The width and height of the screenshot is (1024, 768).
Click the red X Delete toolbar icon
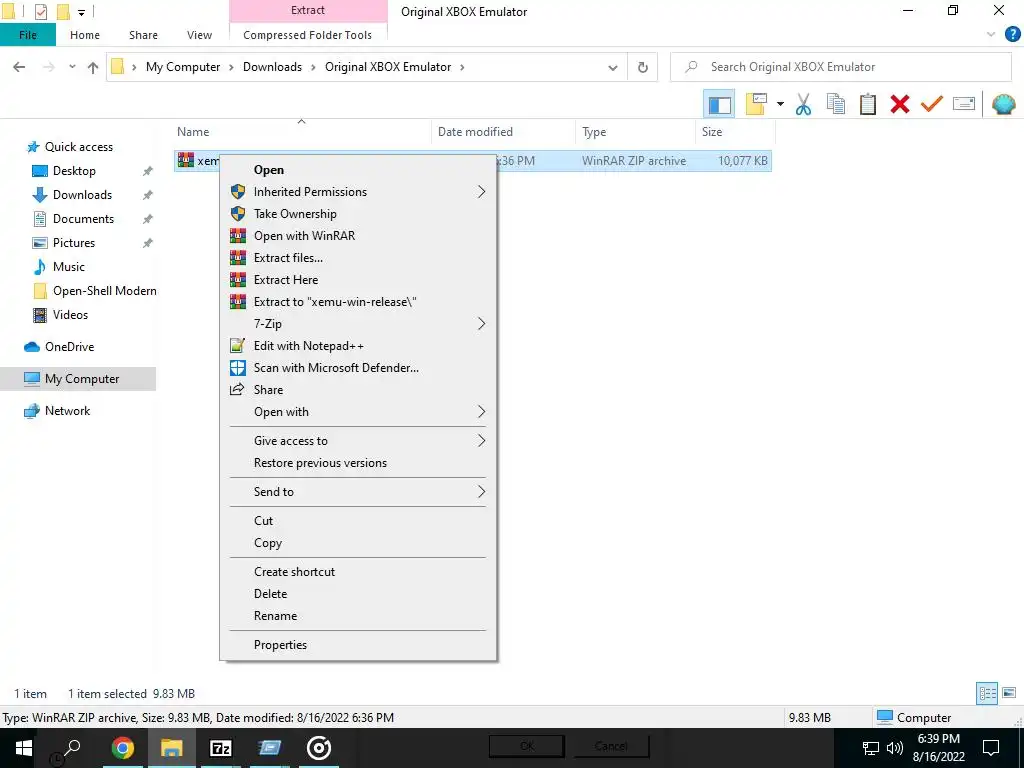(x=899, y=104)
